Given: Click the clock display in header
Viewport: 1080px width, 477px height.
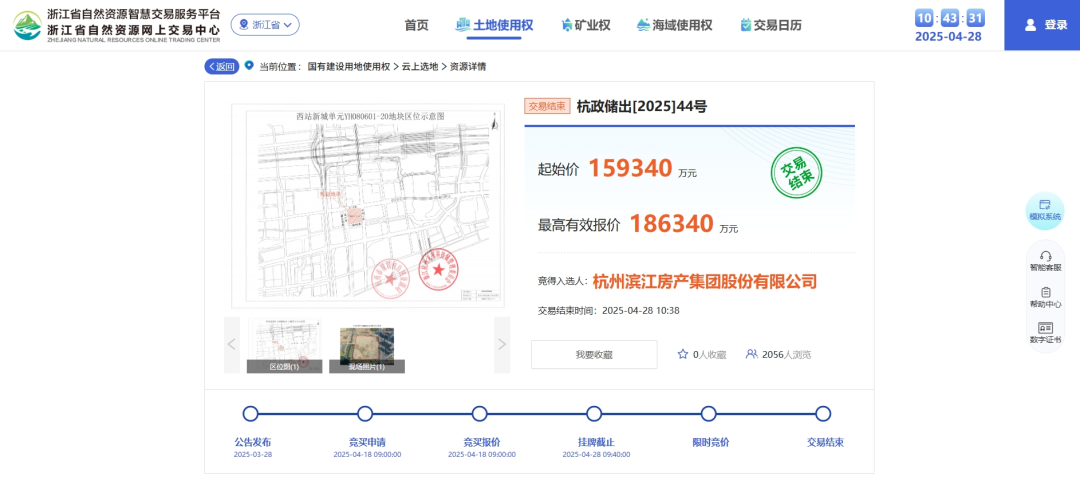Looking at the screenshot, I should tap(950, 18).
